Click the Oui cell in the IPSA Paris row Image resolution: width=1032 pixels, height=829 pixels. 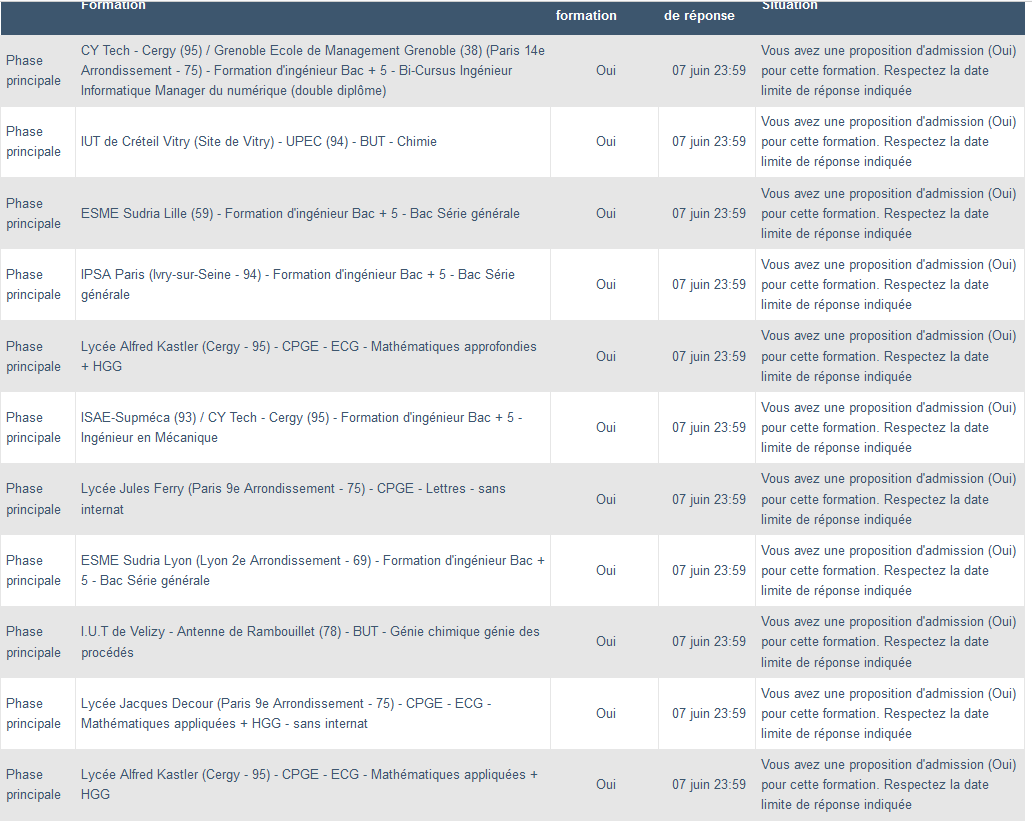pos(606,284)
